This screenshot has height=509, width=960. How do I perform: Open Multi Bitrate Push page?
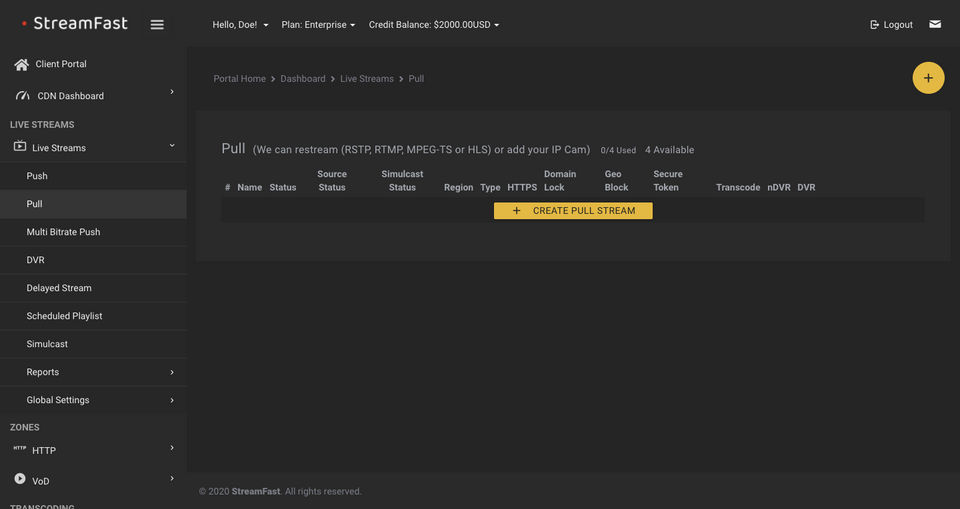(63, 232)
